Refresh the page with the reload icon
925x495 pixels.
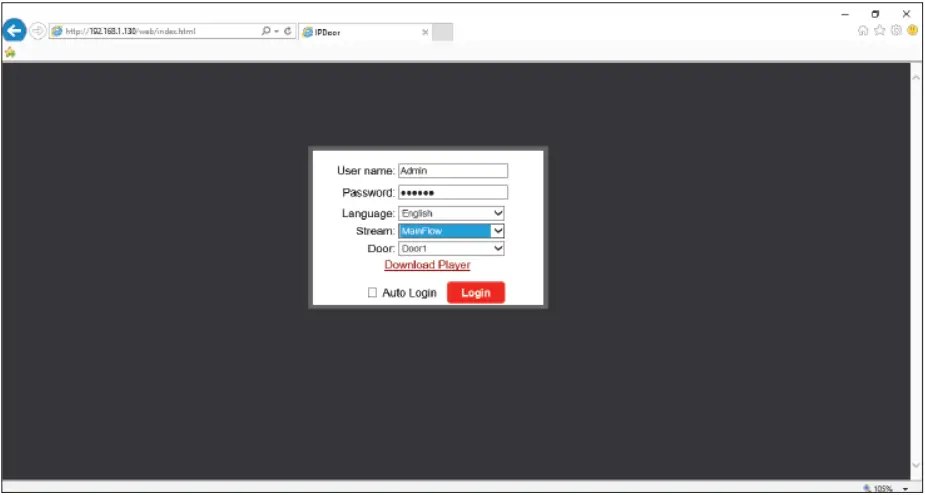288,31
